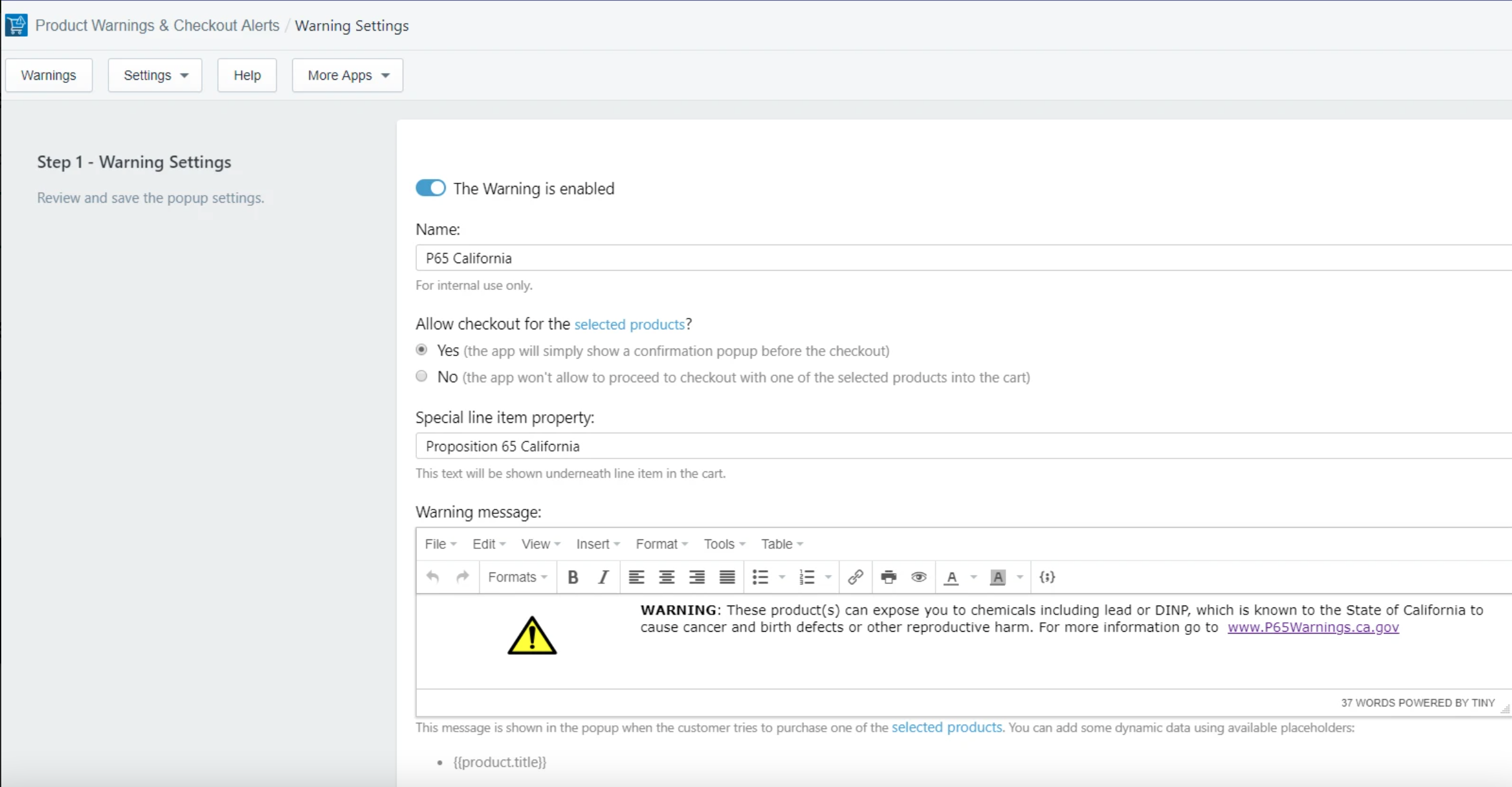Select the yellow warning triangle image
The image size is (1512, 787).
point(532,635)
